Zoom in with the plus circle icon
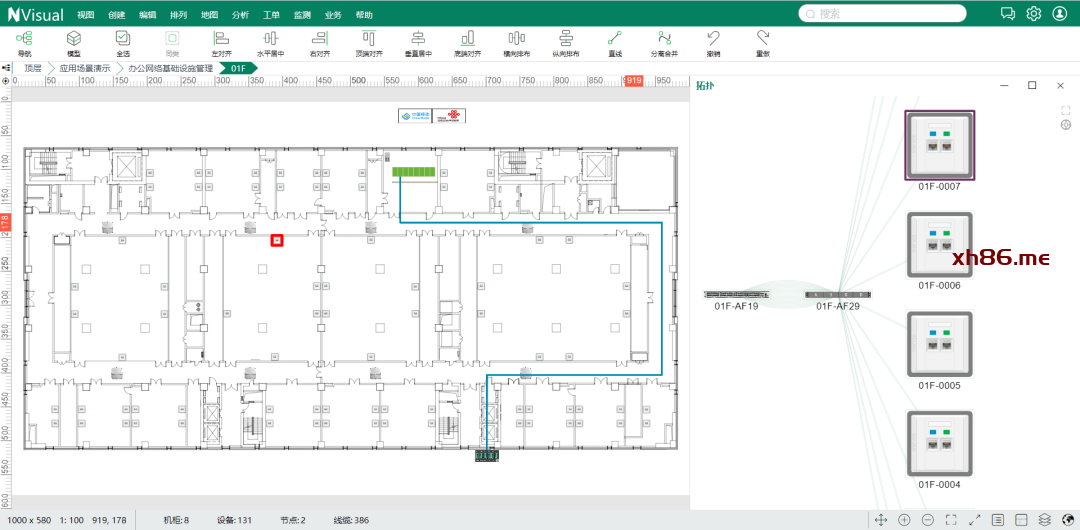The width and height of the screenshot is (1080, 530). click(x=904, y=520)
